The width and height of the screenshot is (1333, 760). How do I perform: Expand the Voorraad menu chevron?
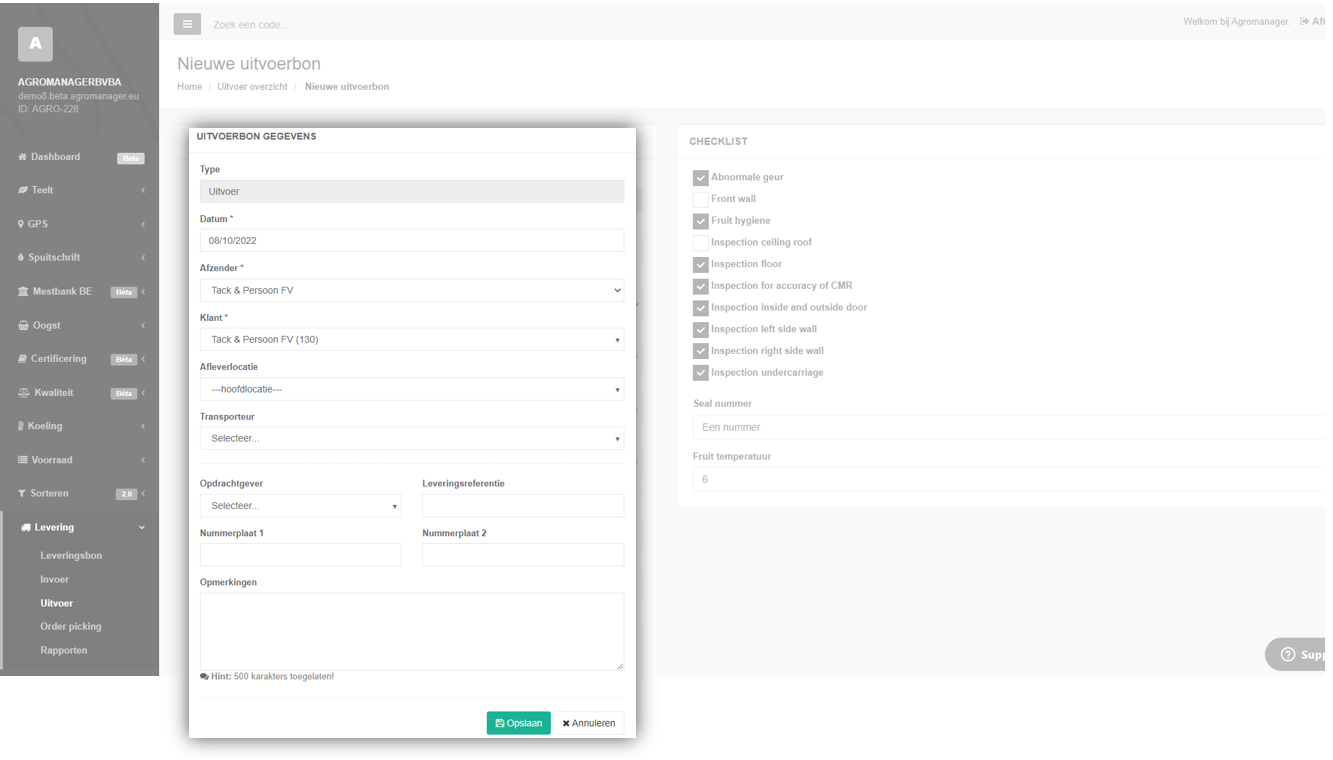coord(142,460)
